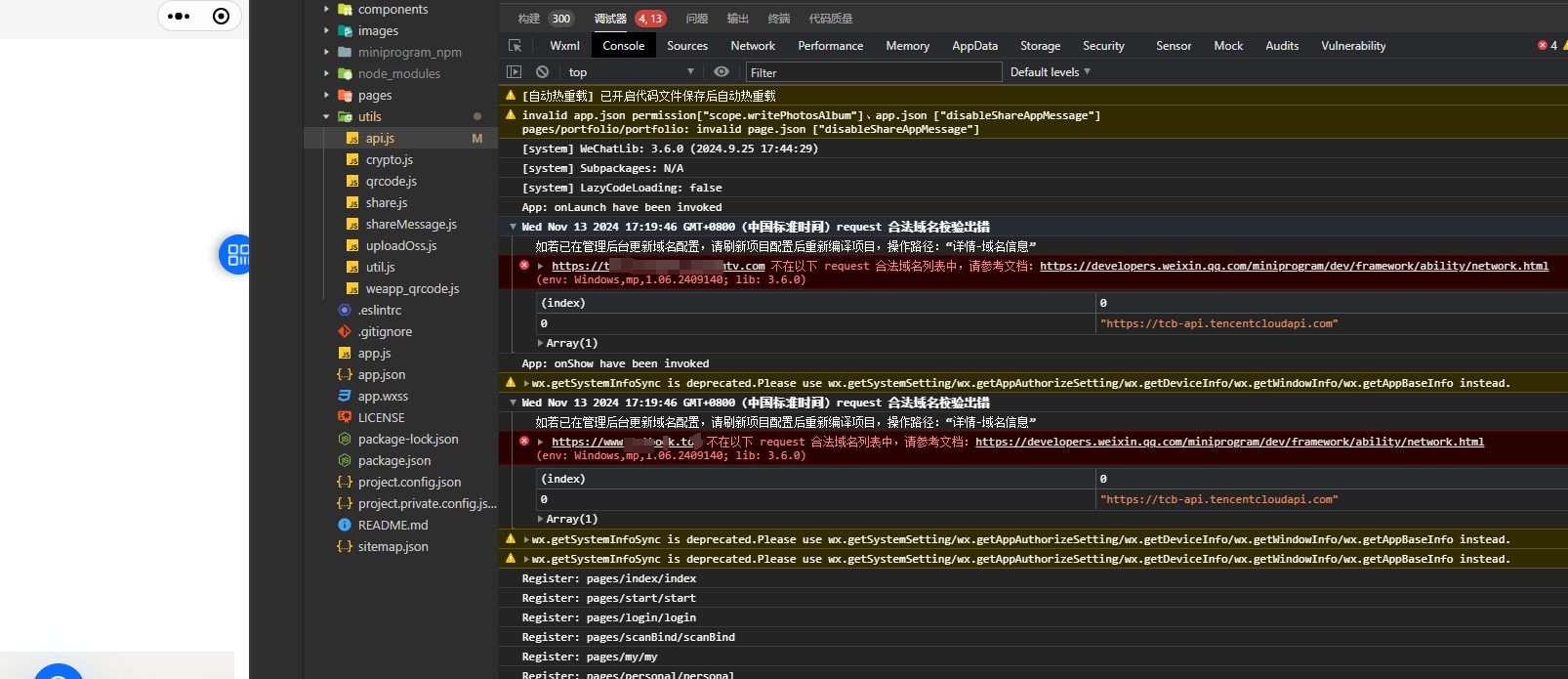Click the crypto.js file icon
The image size is (1568, 679).
click(x=352, y=160)
